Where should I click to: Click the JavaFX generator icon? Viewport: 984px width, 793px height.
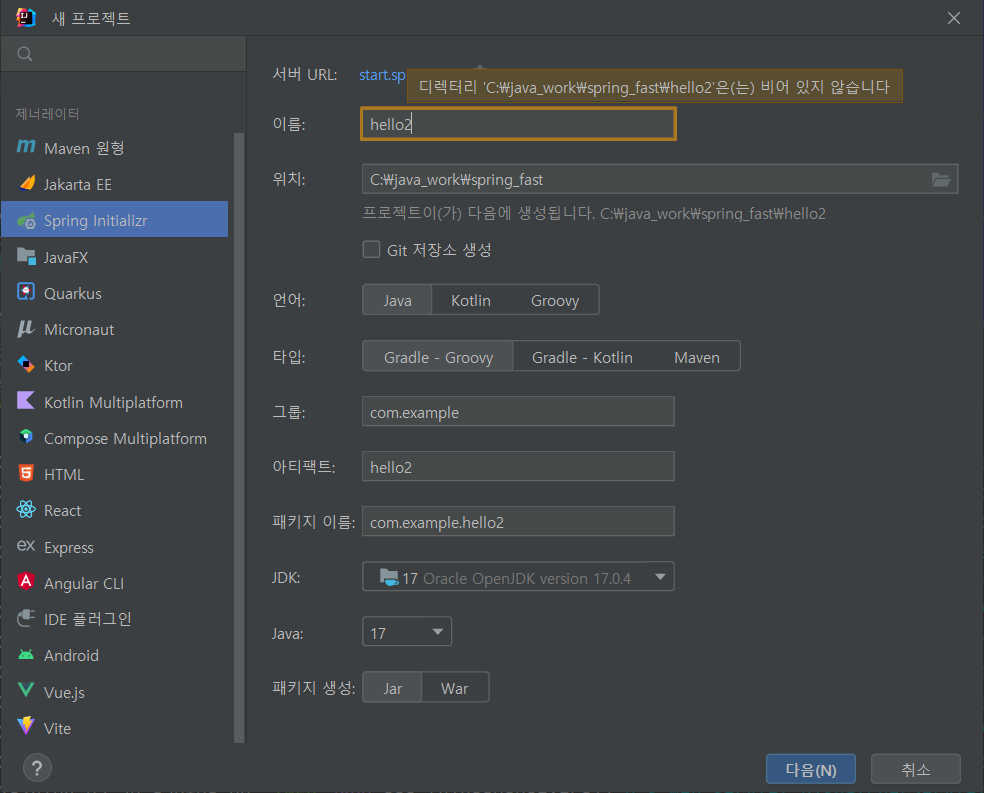[x=26, y=257]
